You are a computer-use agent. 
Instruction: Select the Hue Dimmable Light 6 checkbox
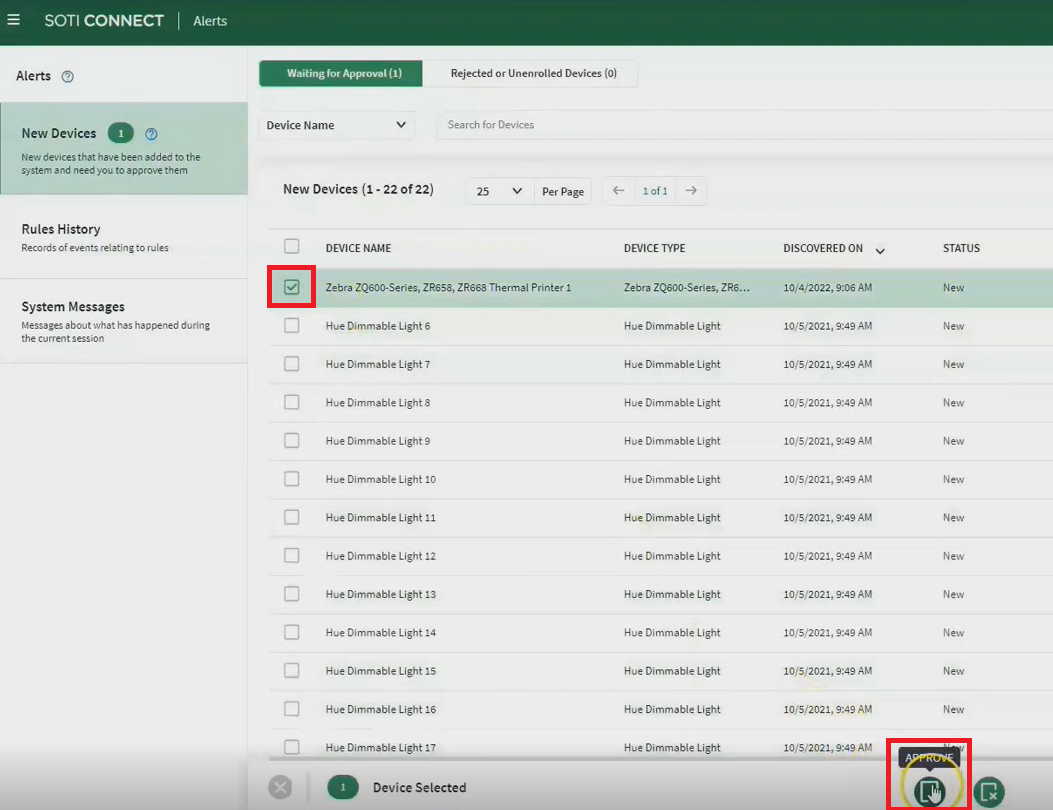(292, 326)
